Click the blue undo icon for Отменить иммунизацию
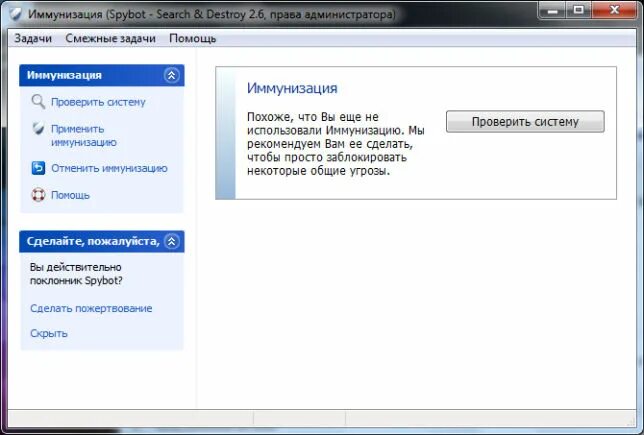Screen dimensions: 644x435 tap(38, 168)
